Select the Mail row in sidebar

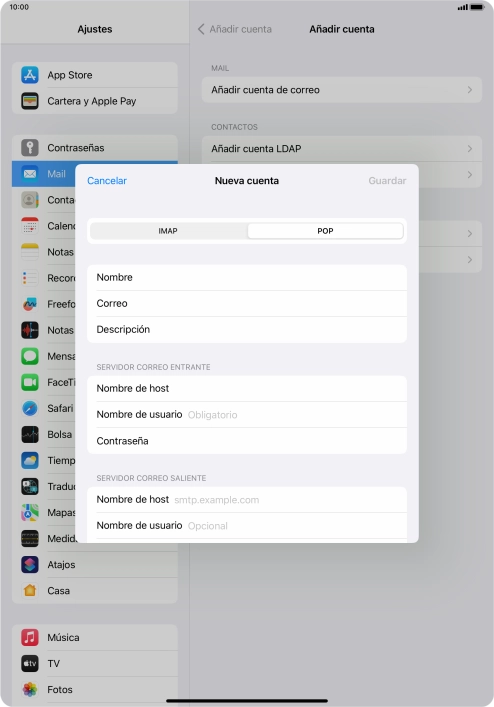(x=44, y=174)
